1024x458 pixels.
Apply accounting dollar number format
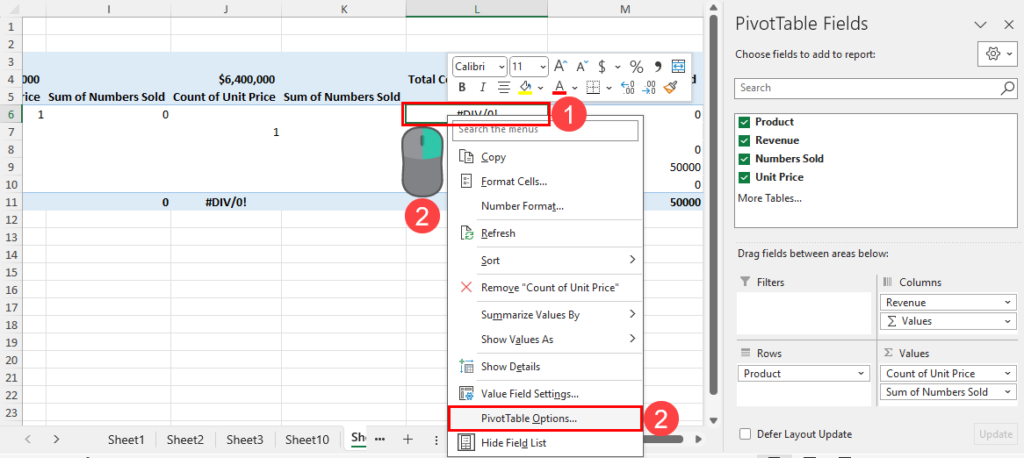point(601,66)
